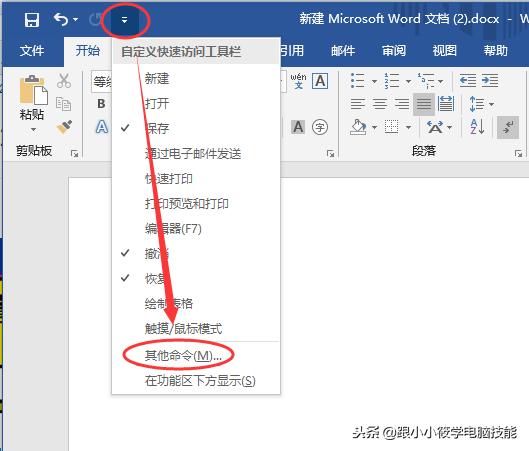529x451 pixels.
Task: Click the Decrease Indent icon
Action: click(468, 81)
